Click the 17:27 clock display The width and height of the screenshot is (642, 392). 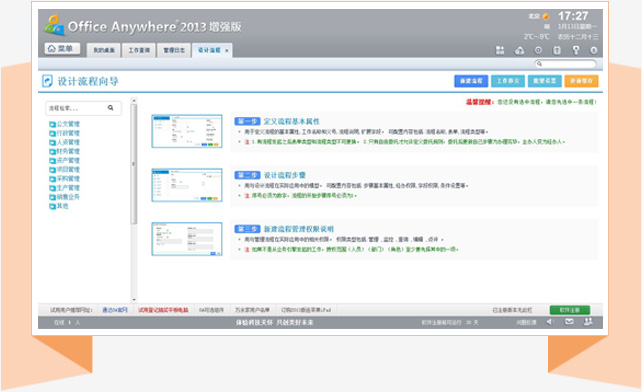click(573, 16)
